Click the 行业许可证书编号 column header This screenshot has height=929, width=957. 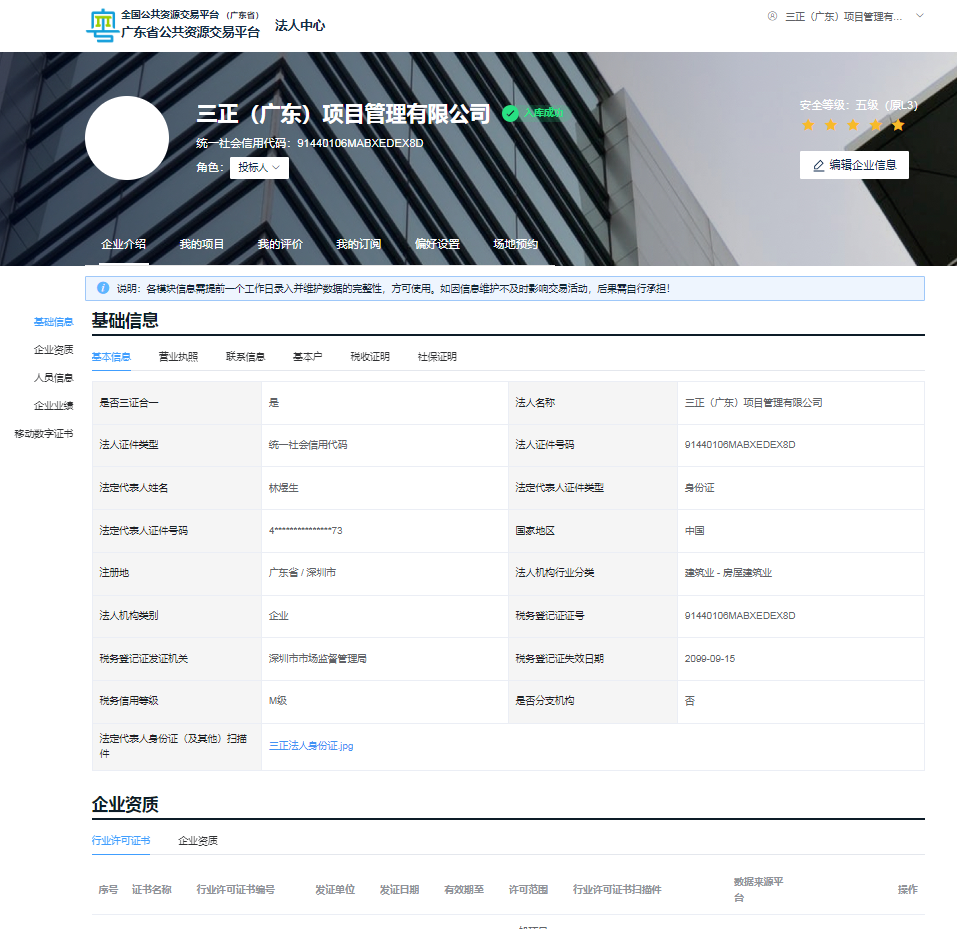236,889
